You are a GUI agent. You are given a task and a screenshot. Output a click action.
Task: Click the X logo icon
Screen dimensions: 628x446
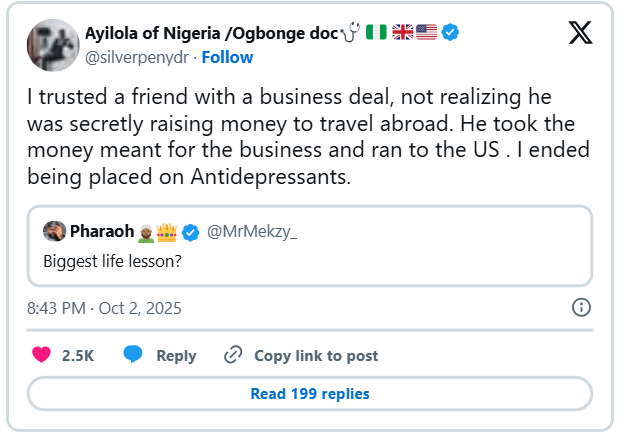580,33
